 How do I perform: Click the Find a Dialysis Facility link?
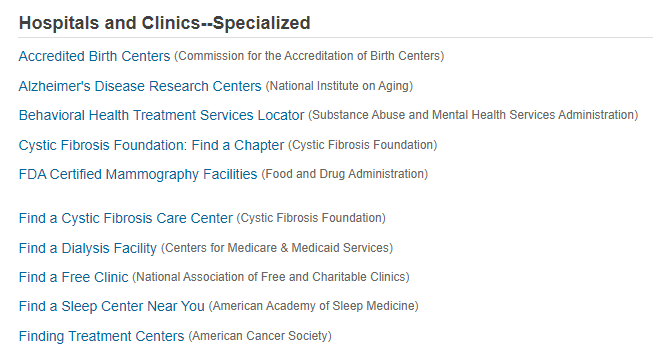coord(88,248)
